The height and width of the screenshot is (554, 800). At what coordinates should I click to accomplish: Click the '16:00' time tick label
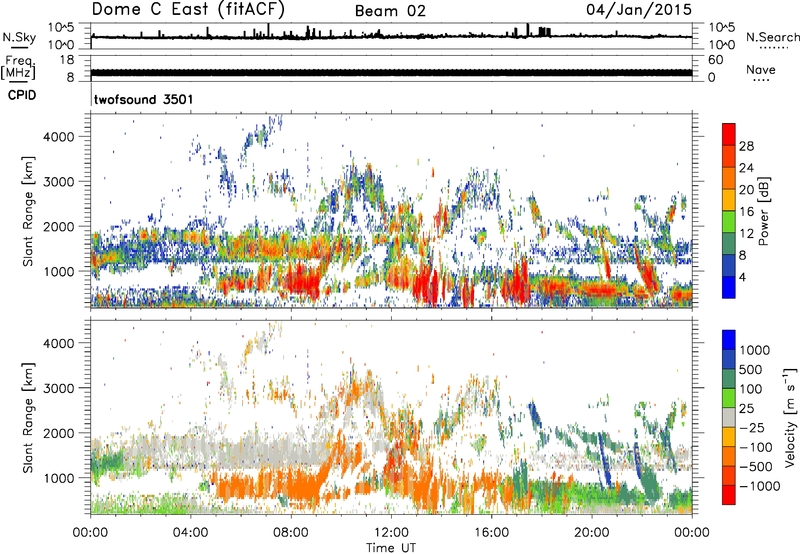pos(491,533)
